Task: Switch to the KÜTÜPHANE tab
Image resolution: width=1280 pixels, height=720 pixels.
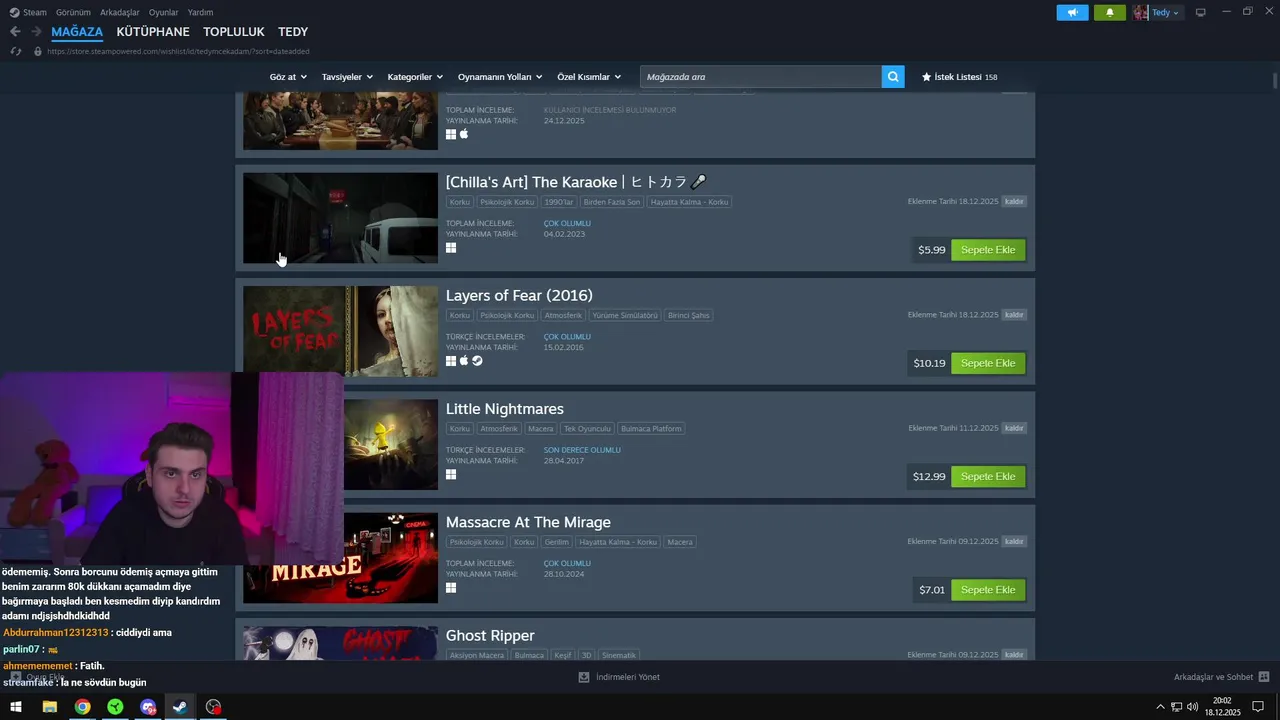Action: point(153,32)
